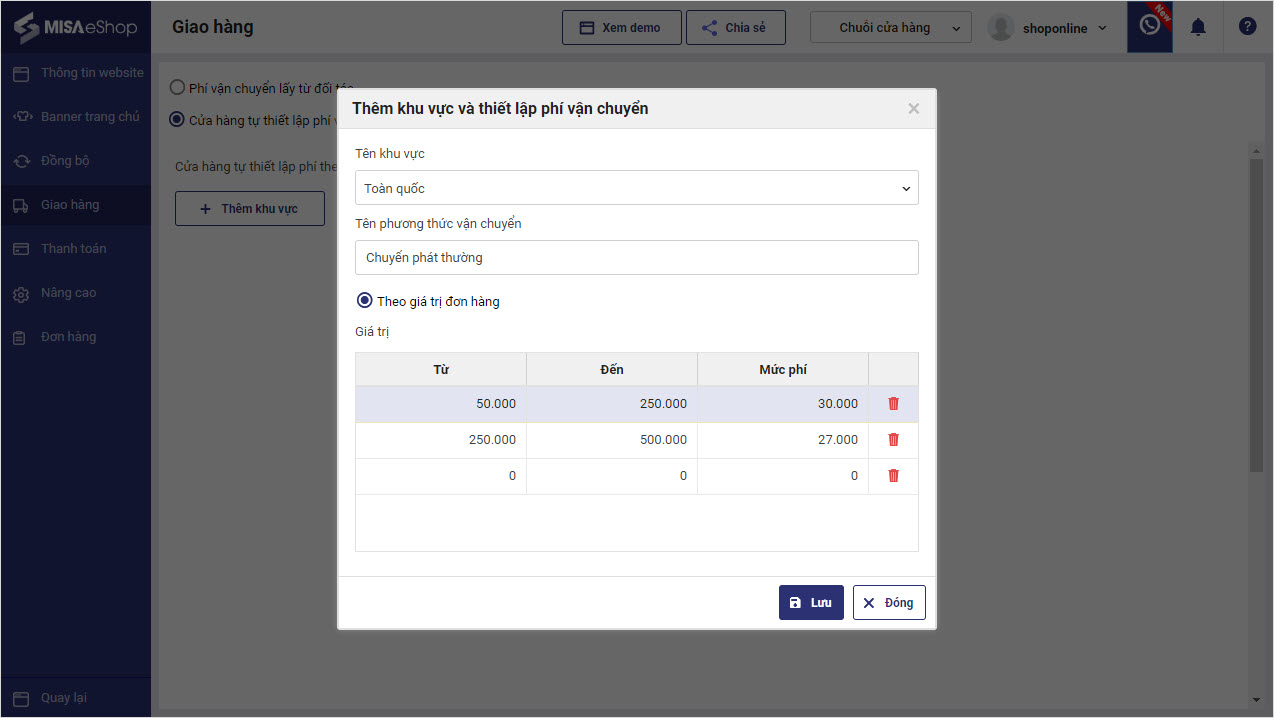Delete the 50.000 to 250.000 fee row
1274x718 pixels.
(x=893, y=404)
